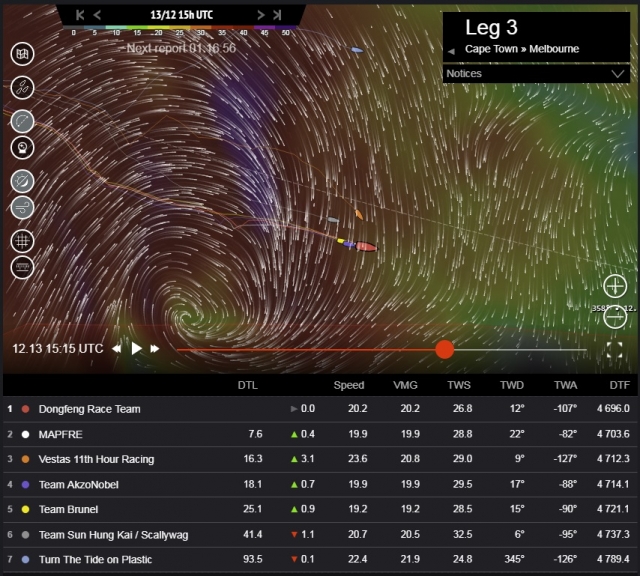Go to the previous leg arrow
The height and width of the screenshot is (576, 640).
point(451,51)
